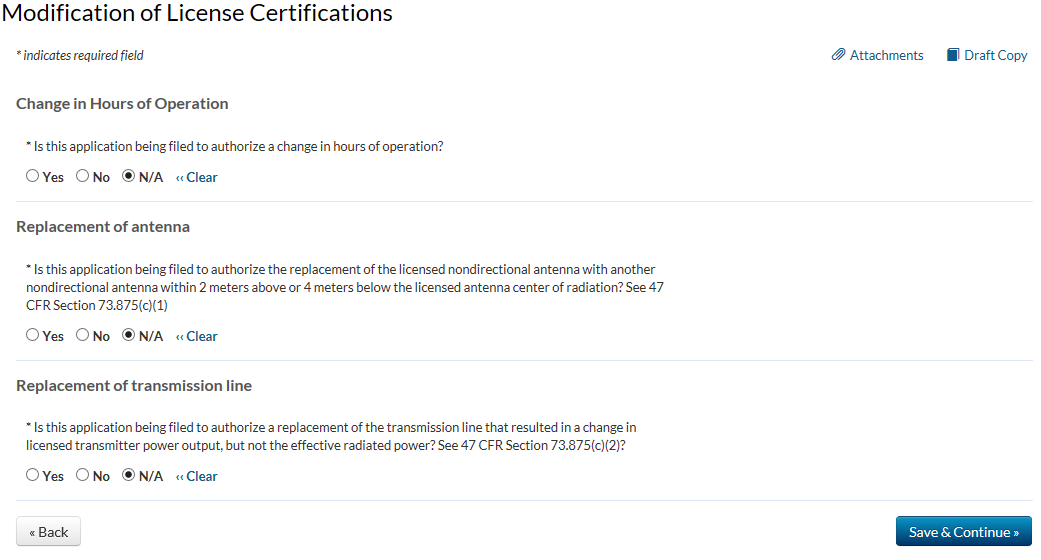Viewport: 1041px width, 560px height.
Task: Select N/A for change in hours of operation
Action: pyautogui.click(x=128, y=177)
